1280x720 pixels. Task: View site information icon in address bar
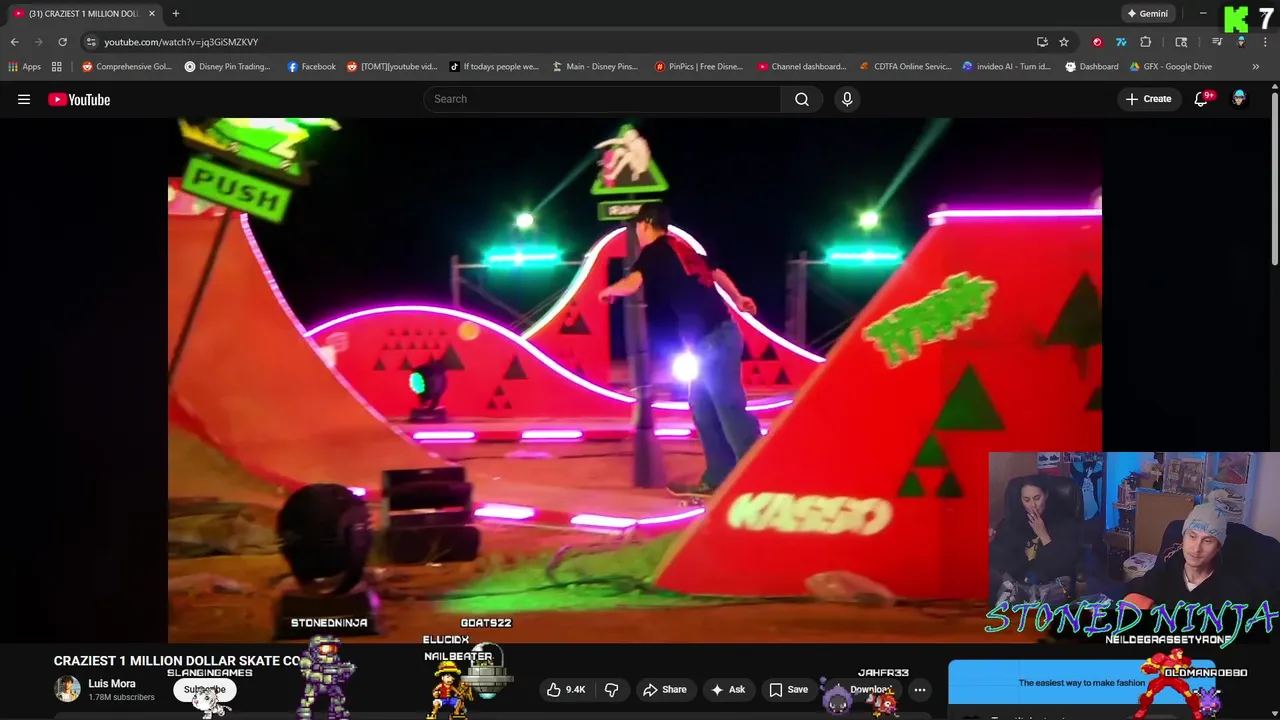point(91,42)
